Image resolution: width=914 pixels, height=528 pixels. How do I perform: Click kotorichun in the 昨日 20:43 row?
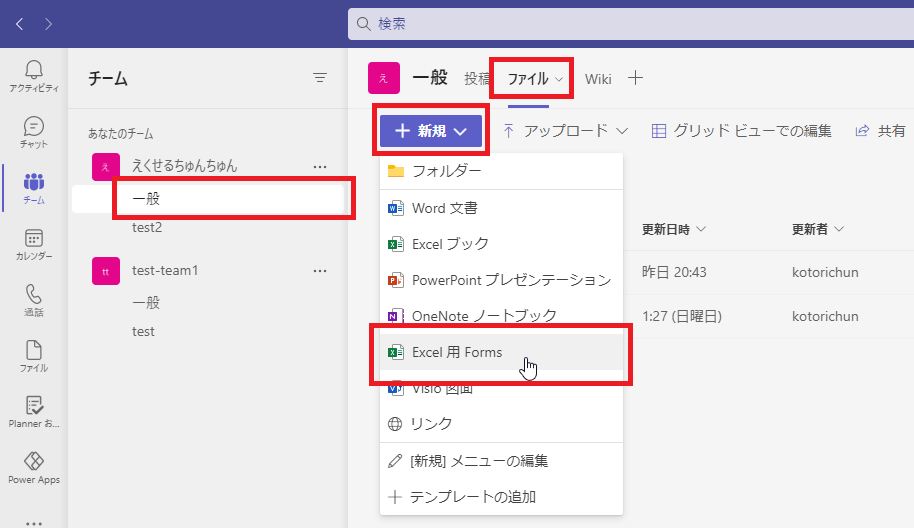pos(825,272)
